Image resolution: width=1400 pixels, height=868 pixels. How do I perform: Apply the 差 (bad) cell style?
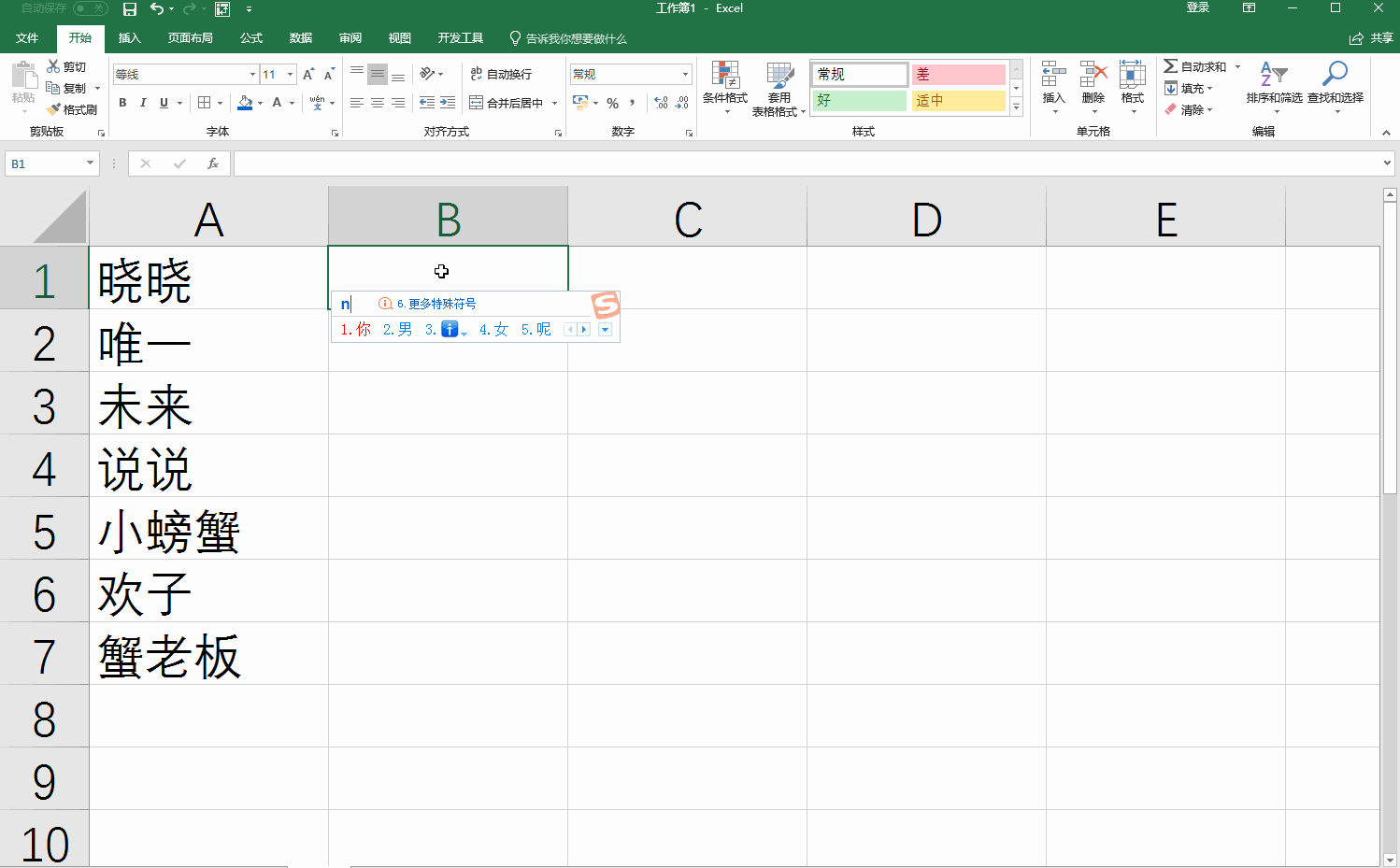[958, 74]
